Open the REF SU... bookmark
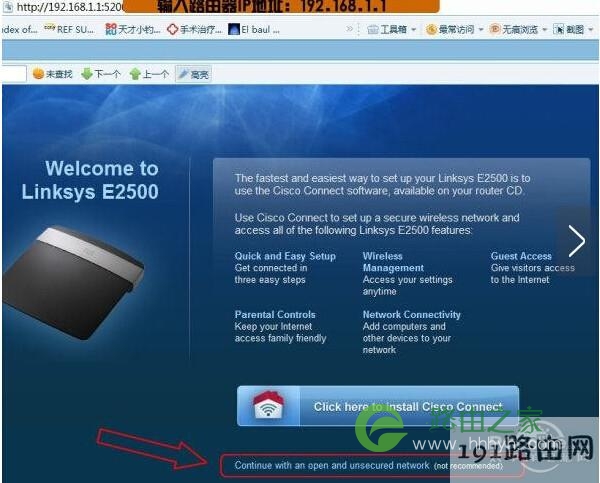Viewport: 600px width, 483px height. click(x=69, y=29)
